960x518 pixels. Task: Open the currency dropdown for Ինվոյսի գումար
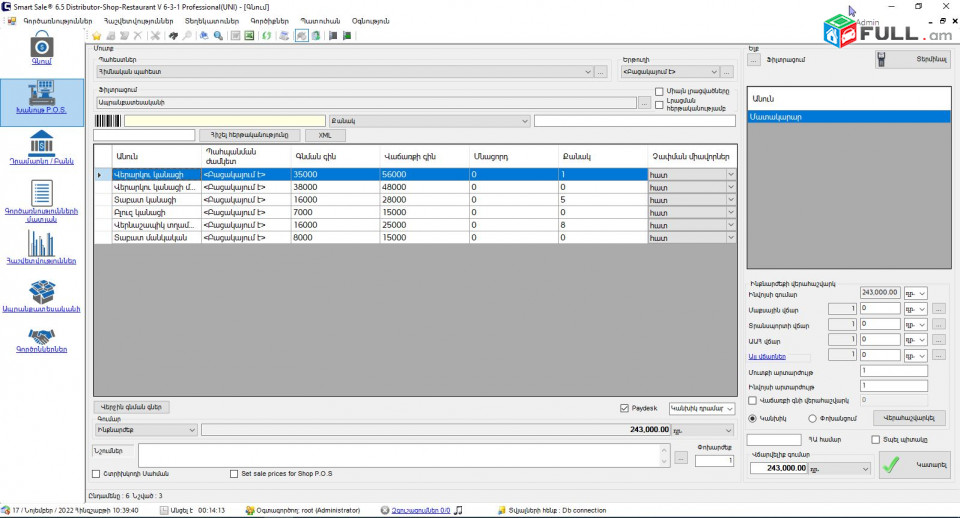coord(916,293)
